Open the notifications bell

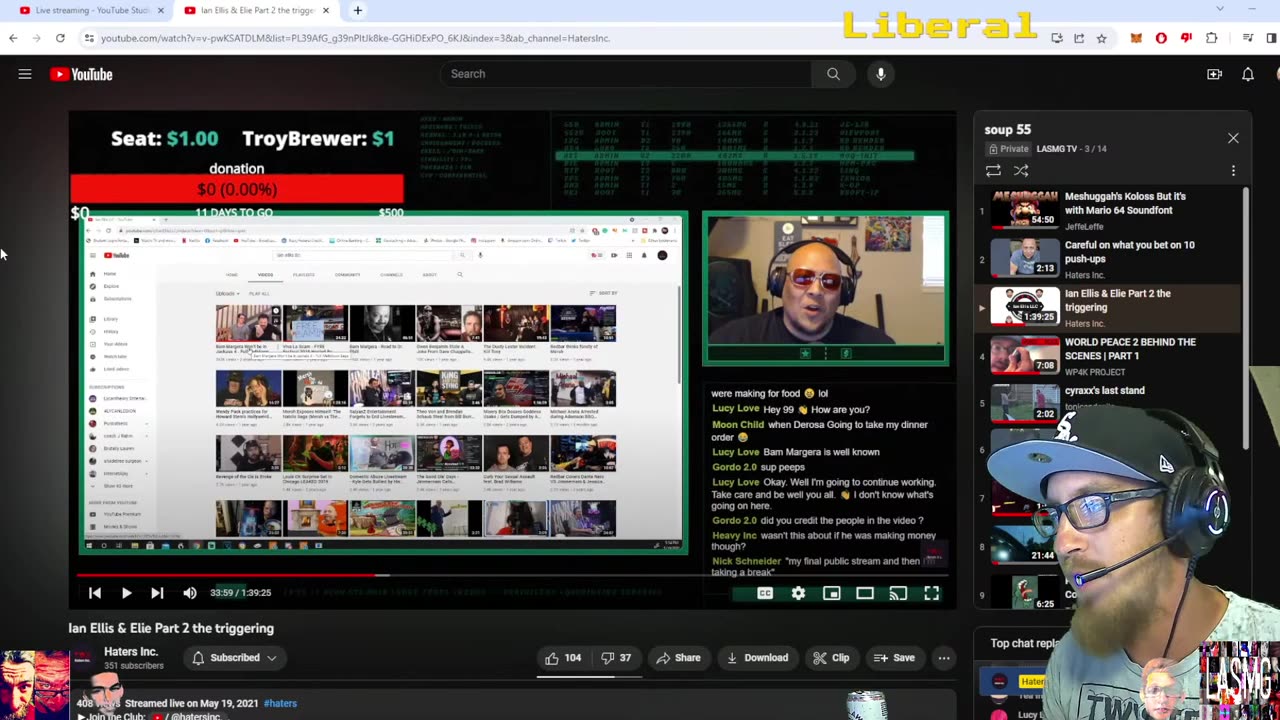[1248, 74]
